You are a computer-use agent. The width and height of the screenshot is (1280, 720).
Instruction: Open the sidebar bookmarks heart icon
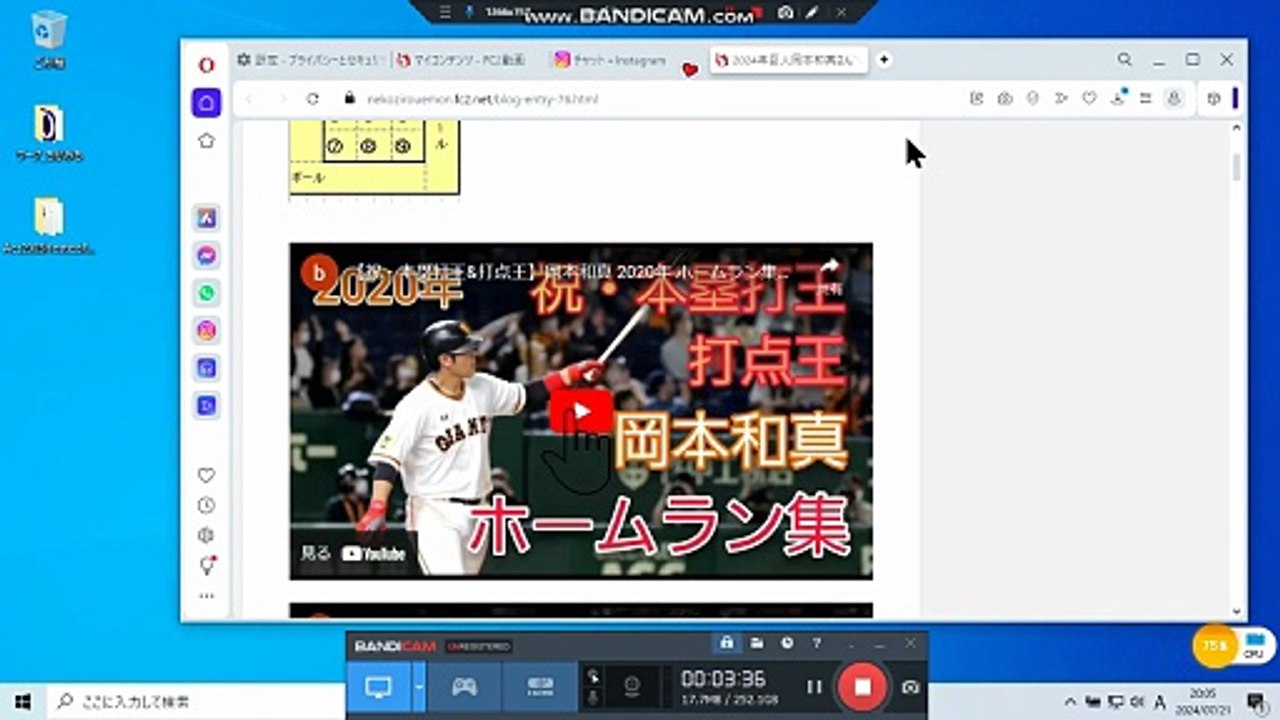pos(206,475)
